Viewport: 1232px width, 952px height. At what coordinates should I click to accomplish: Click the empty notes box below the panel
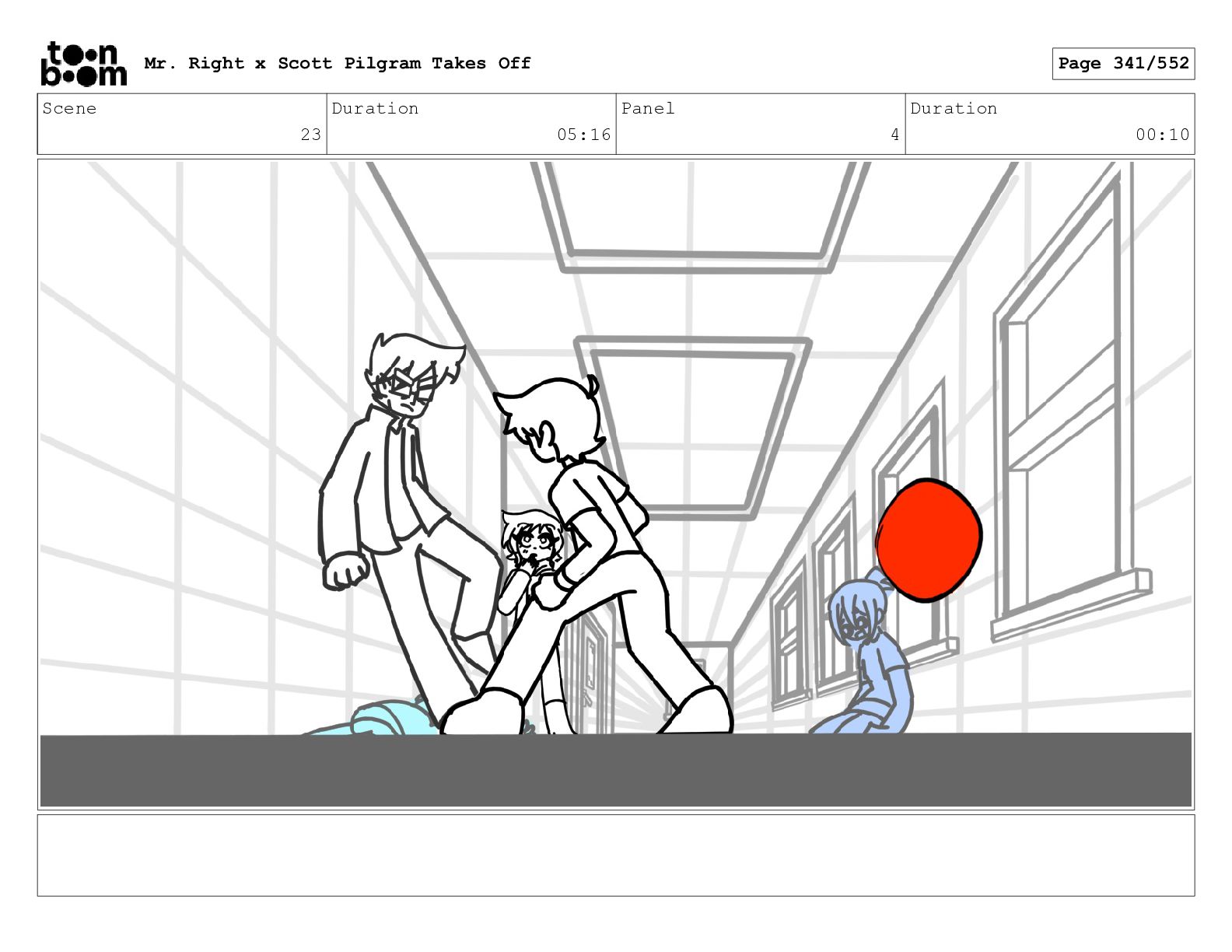(x=616, y=856)
